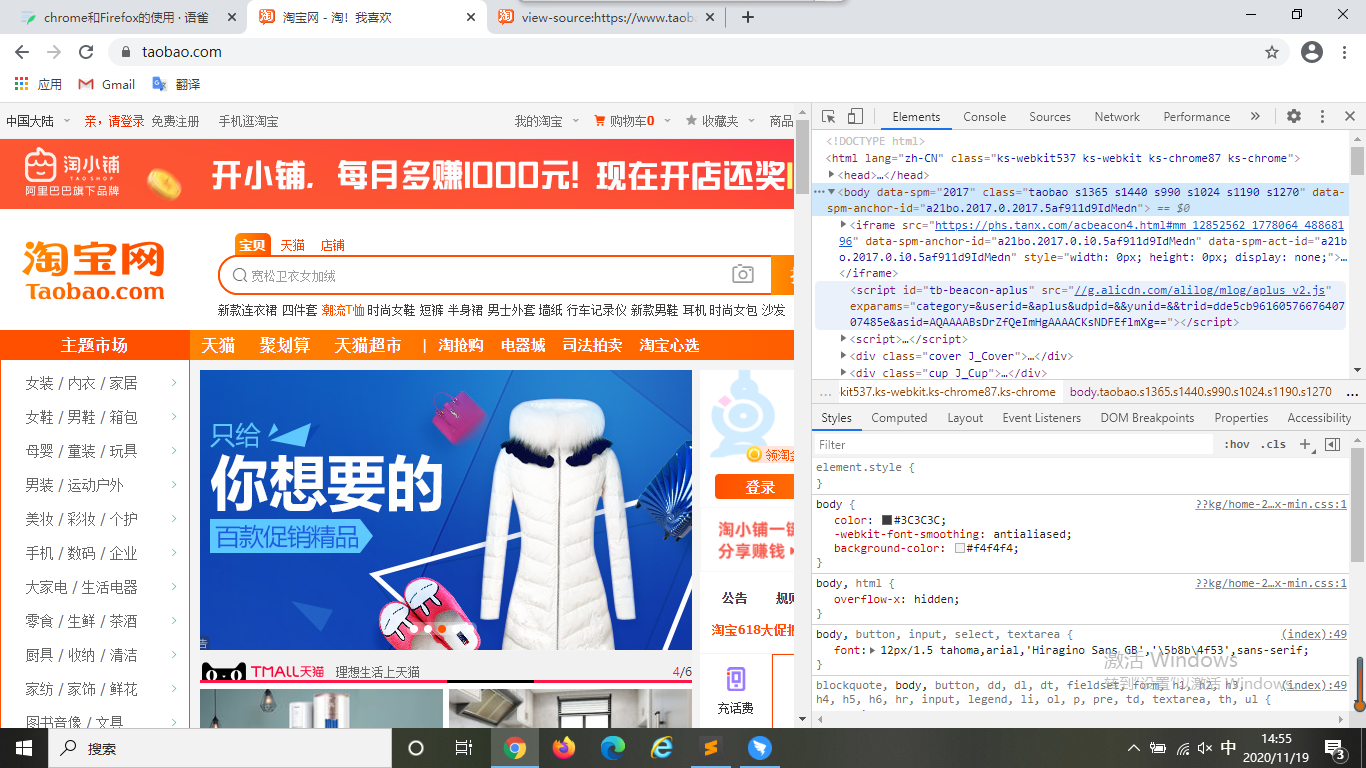The height and width of the screenshot is (768, 1366).
Task: Select the 天猫 search tab
Action: 292,245
